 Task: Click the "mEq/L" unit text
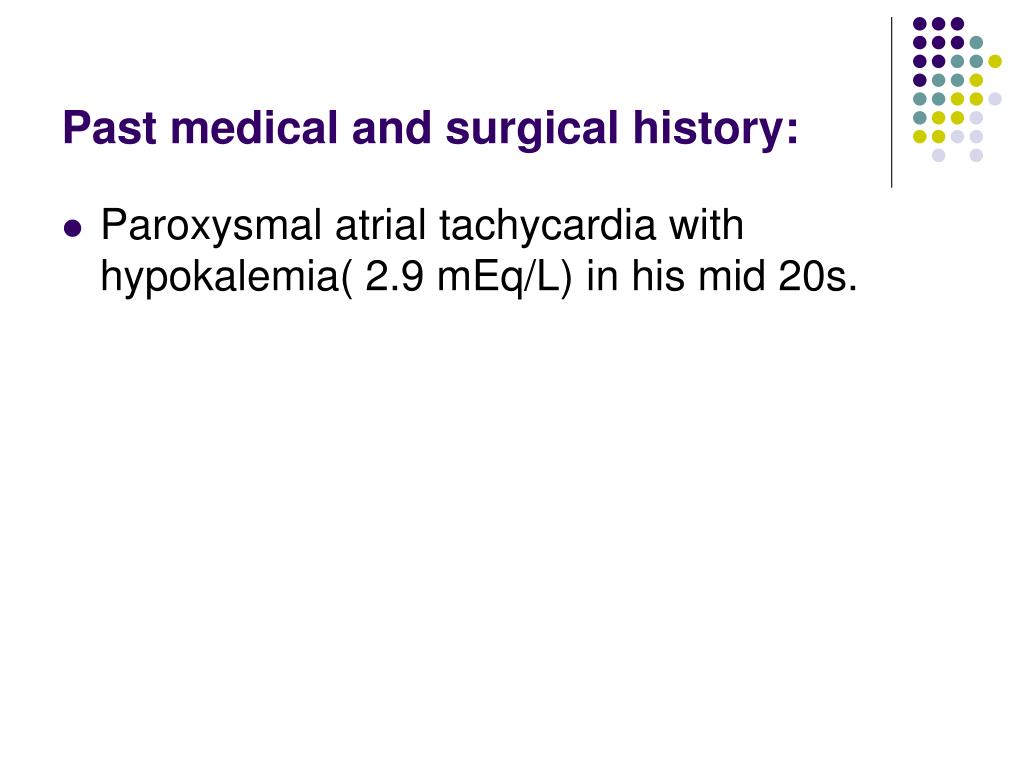coord(499,278)
